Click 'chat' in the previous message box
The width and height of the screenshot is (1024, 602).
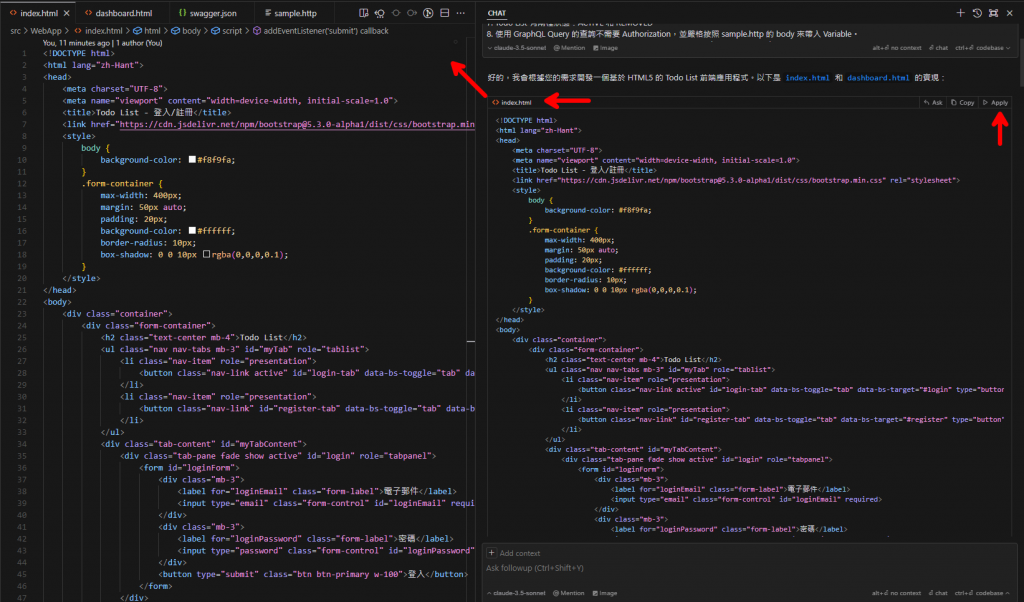[x=938, y=48]
